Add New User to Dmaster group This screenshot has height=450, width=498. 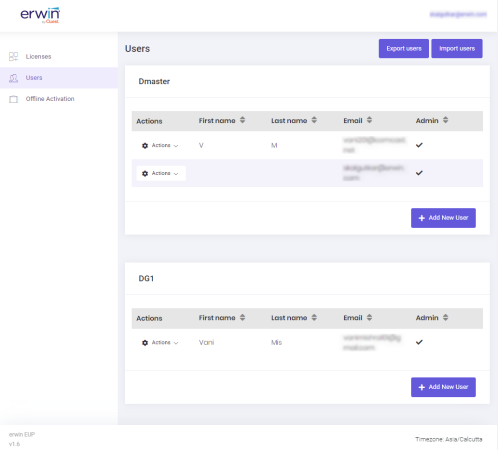pyautogui.click(x=443, y=218)
